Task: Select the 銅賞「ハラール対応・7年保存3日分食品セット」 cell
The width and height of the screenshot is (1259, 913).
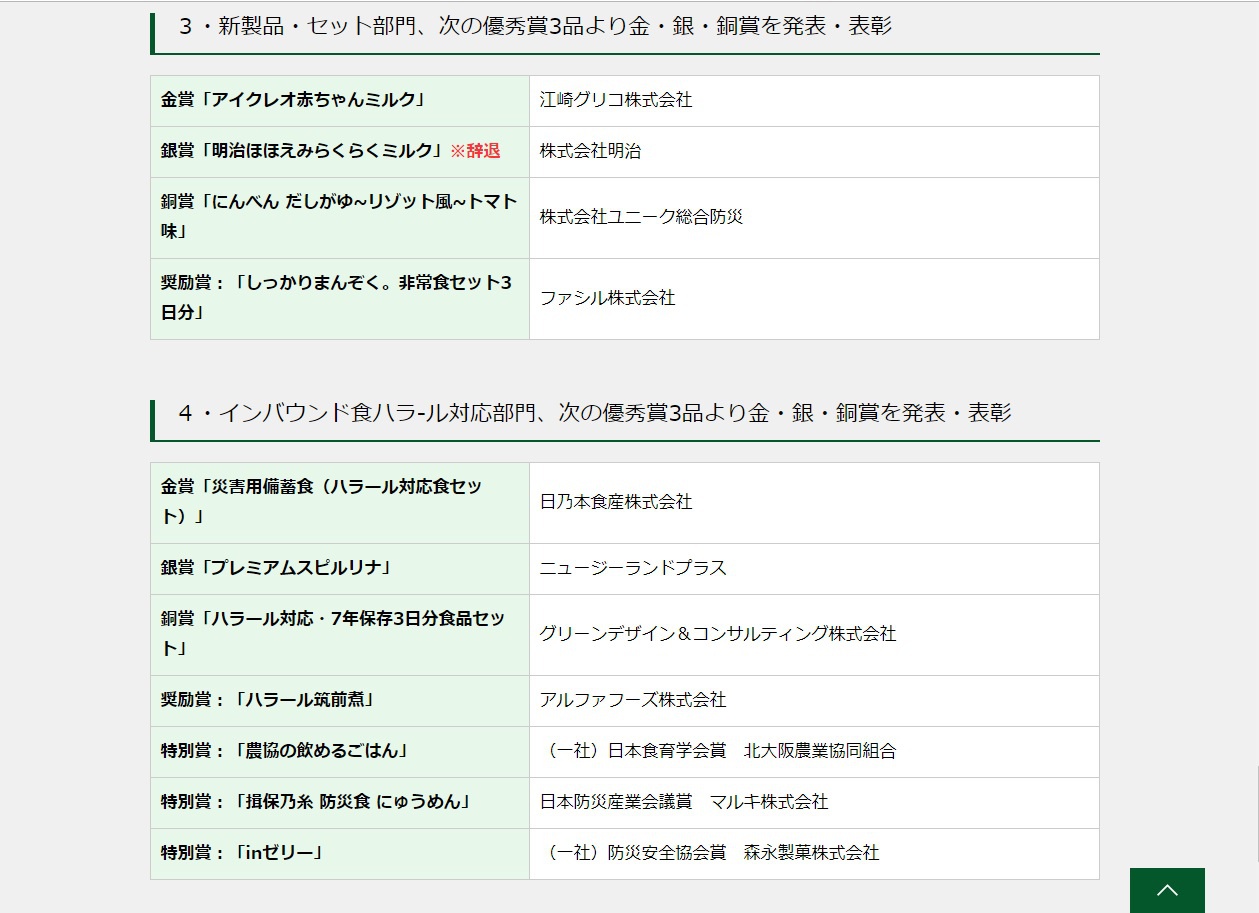Action: 340,635
